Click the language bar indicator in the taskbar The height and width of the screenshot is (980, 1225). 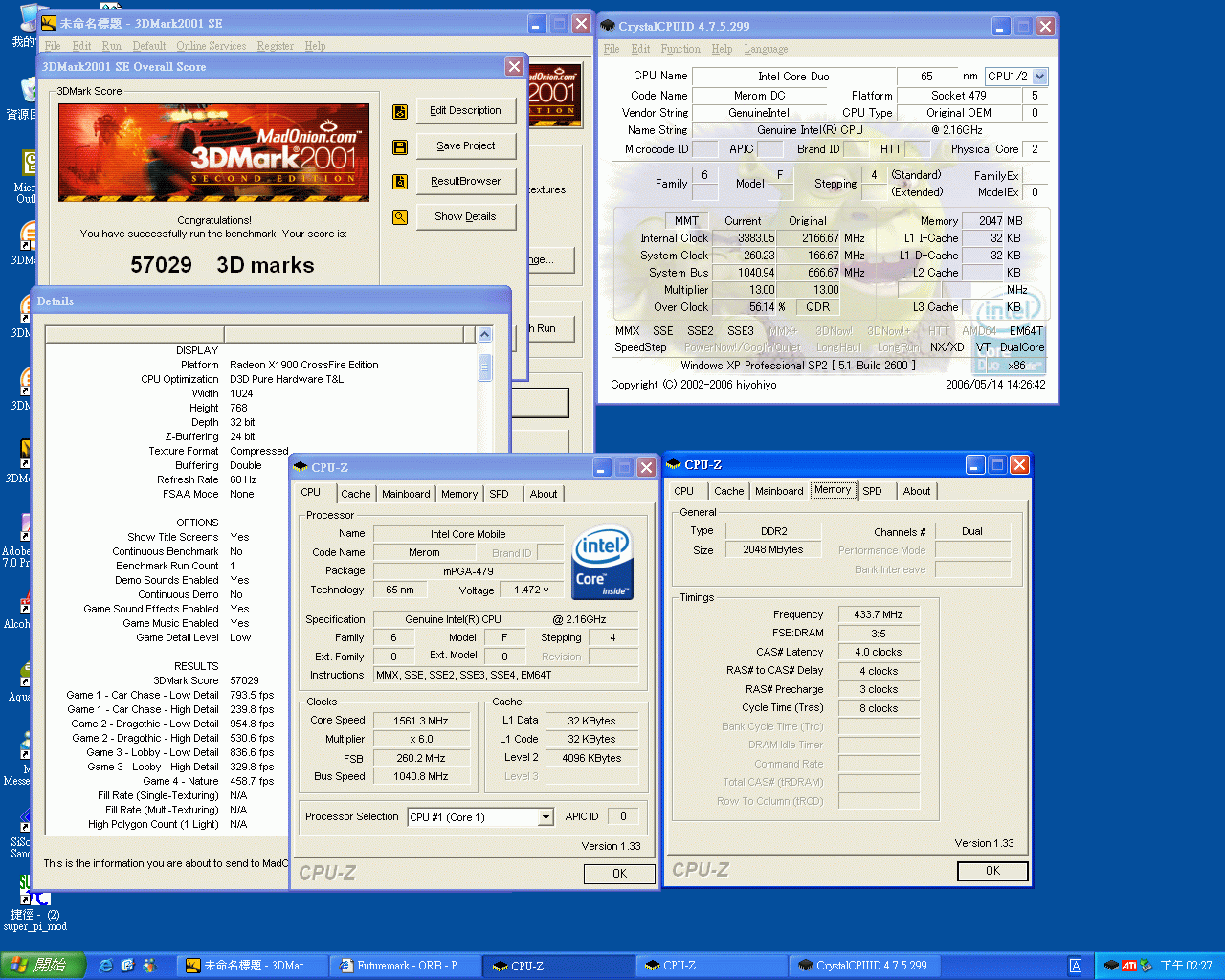pos(1076,966)
